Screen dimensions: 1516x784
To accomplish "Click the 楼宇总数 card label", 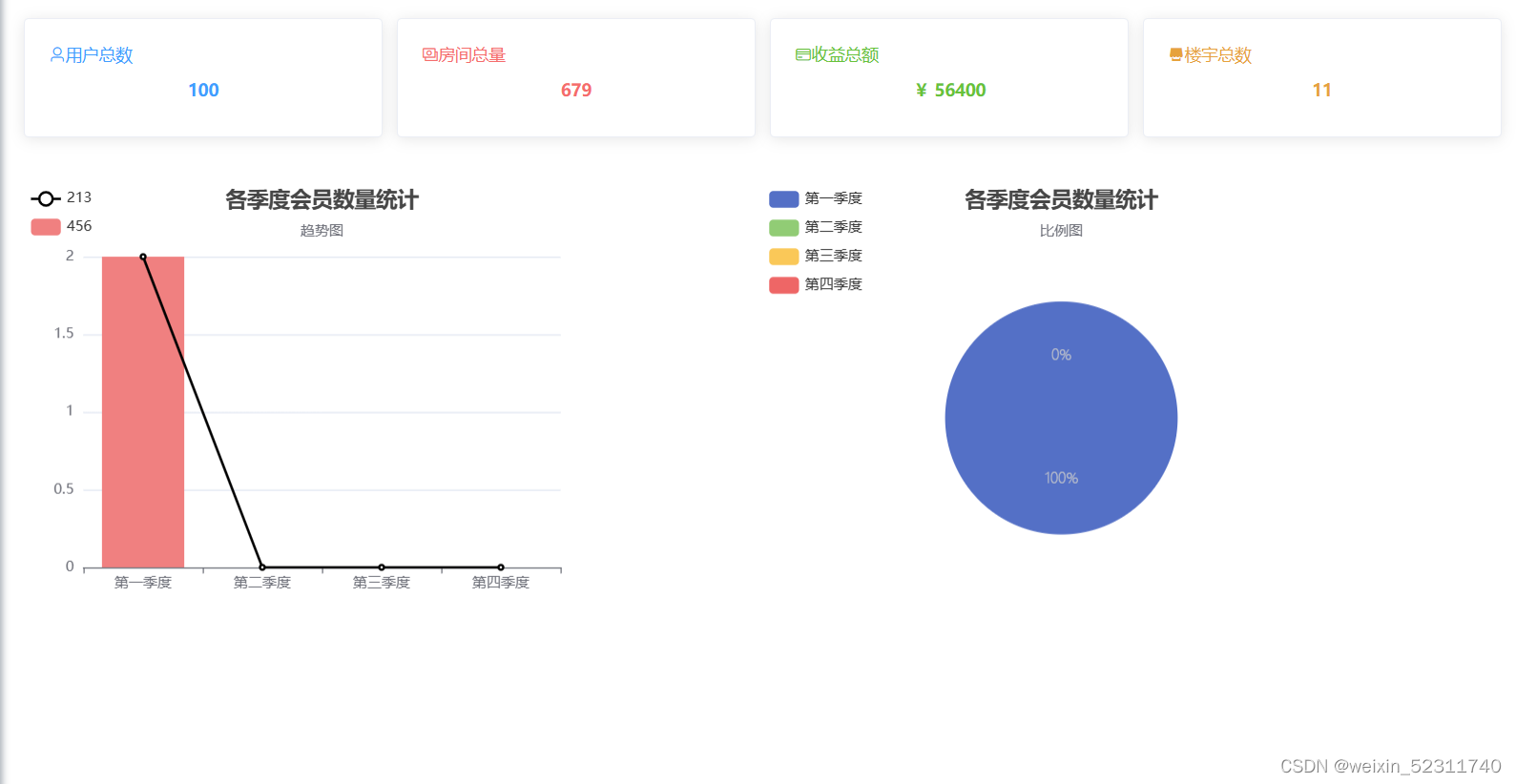I will click(1218, 55).
